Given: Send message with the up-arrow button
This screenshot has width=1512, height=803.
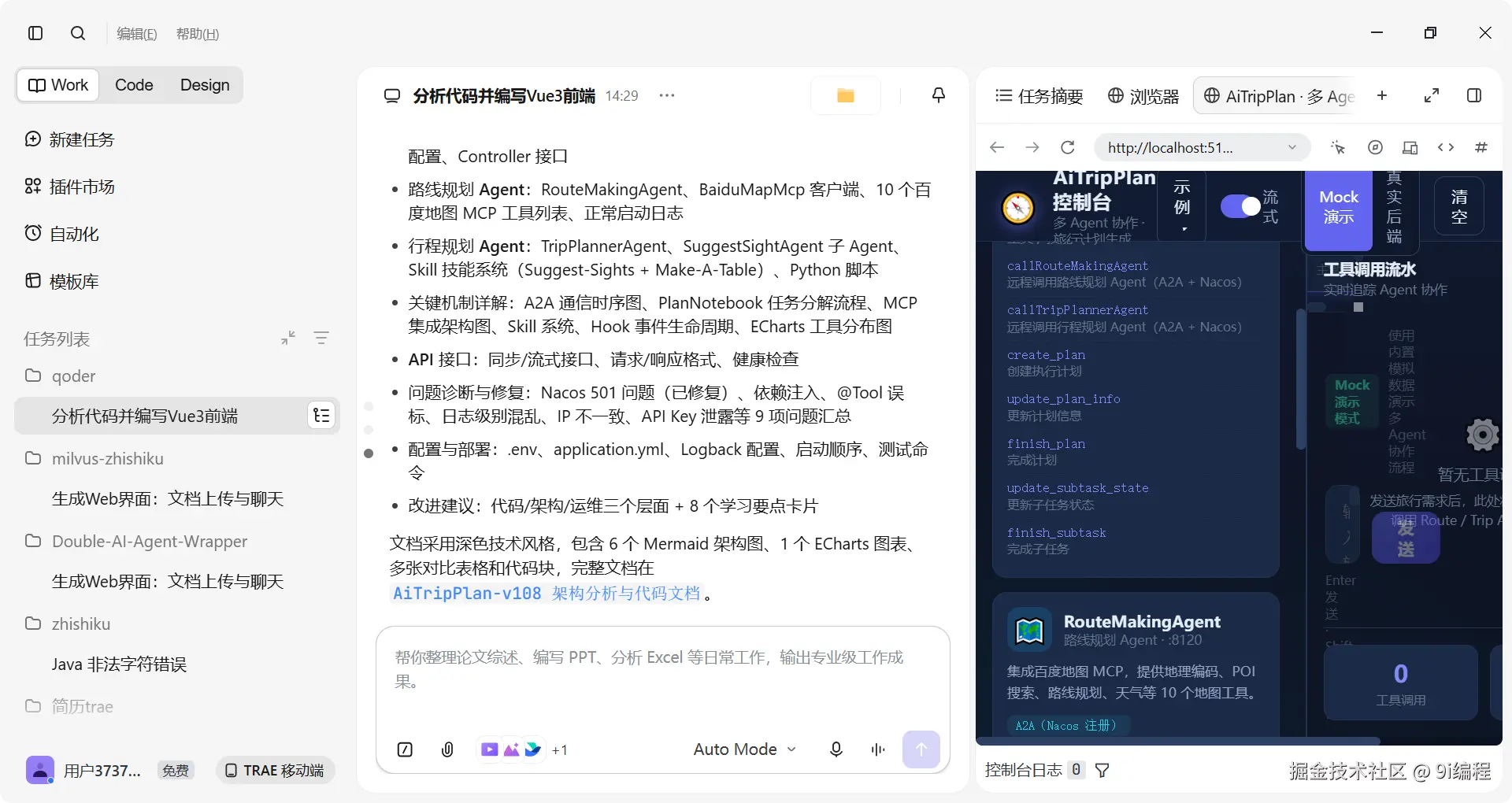Looking at the screenshot, I should coord(921,749).
